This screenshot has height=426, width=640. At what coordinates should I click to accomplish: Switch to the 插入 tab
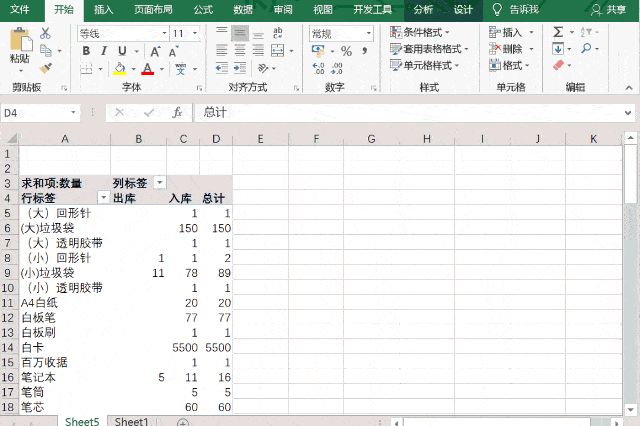[104, 9]
